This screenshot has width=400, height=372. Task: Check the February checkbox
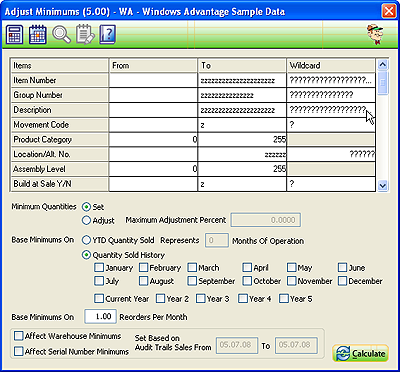(144, 268)
